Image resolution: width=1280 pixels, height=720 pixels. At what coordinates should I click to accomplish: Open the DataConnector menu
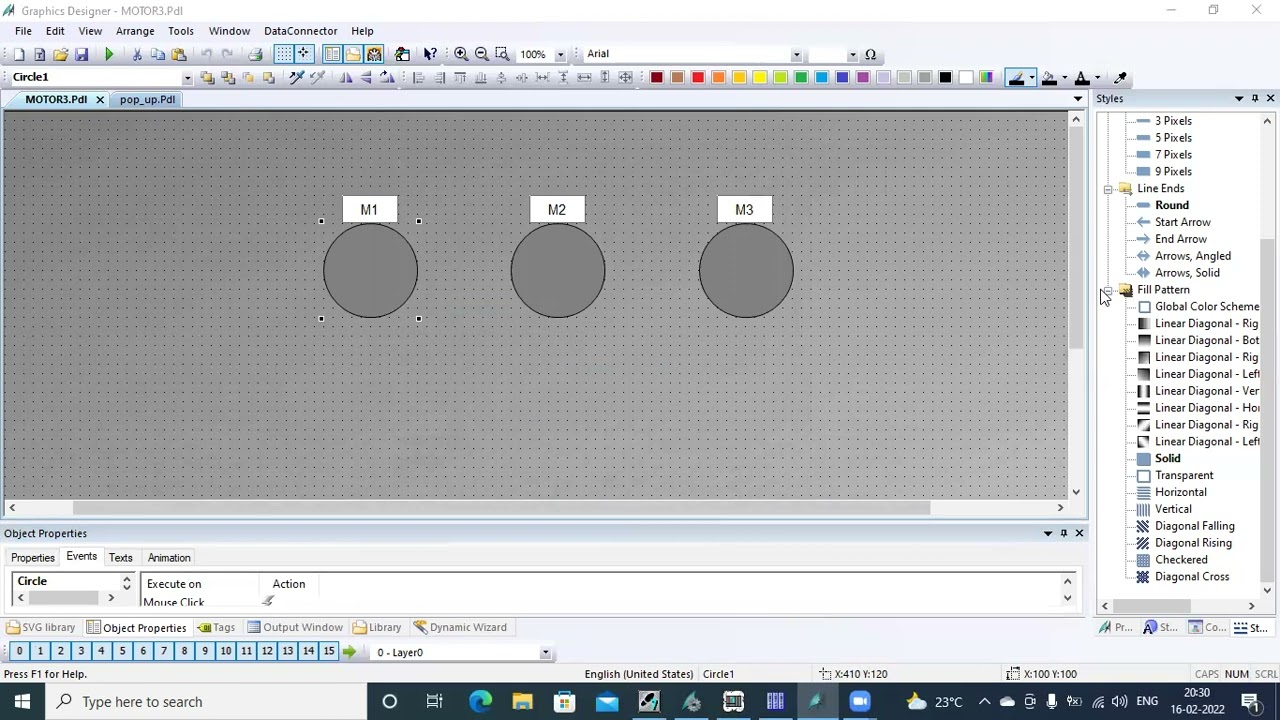[x=300, y=31]
